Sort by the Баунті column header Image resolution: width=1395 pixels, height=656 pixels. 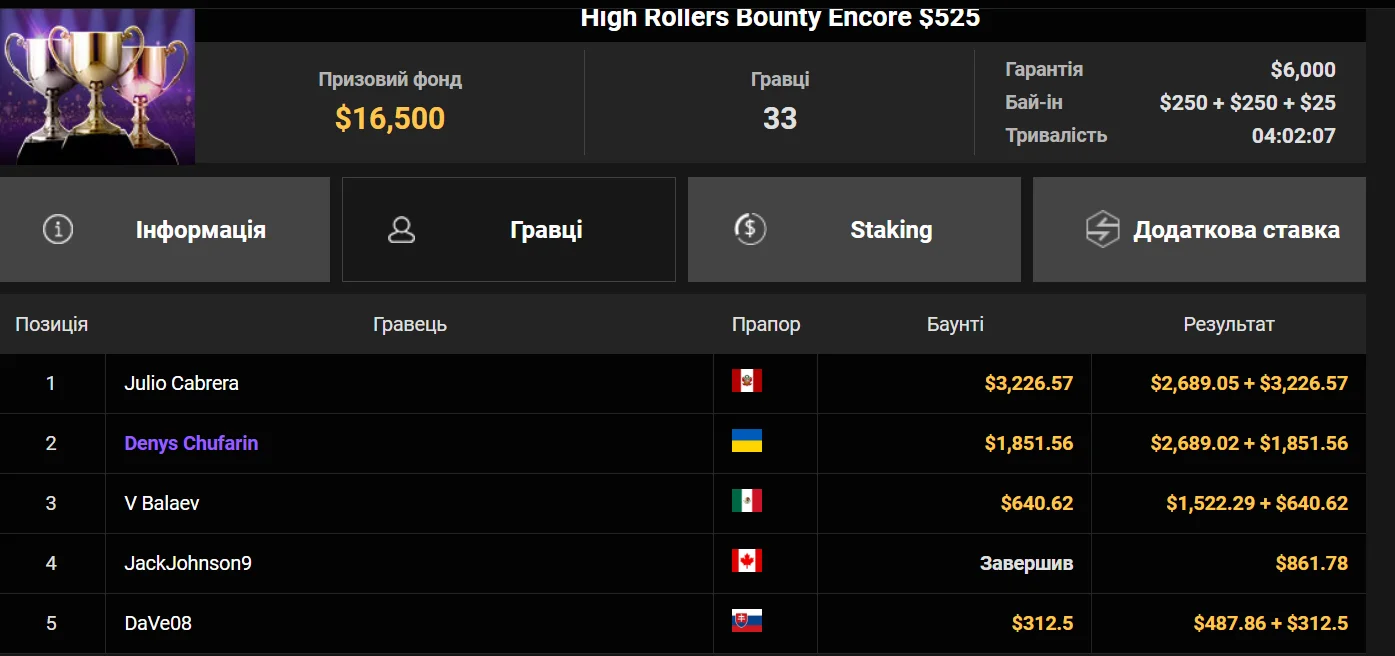(x=955, y=324)
